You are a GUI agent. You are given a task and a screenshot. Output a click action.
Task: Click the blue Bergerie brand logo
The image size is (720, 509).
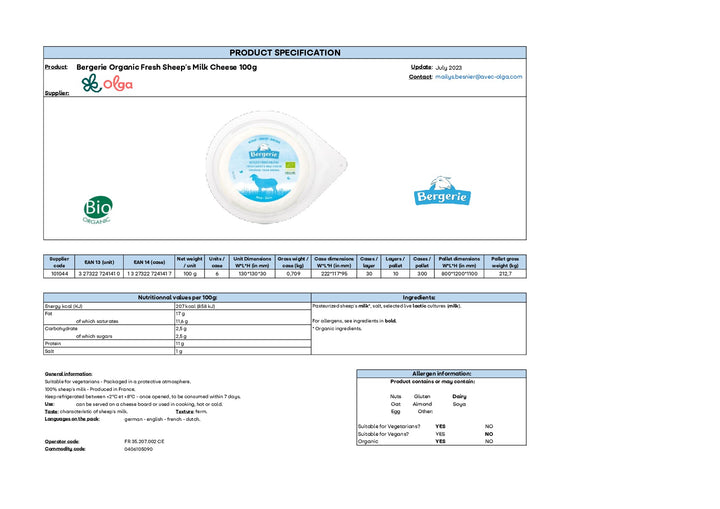coord(442,191)
